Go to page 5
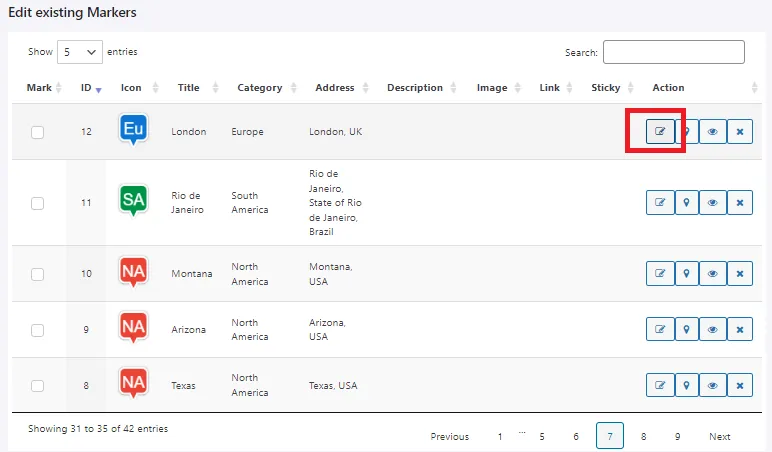The image size is (772, 452). tap(542, 436)
